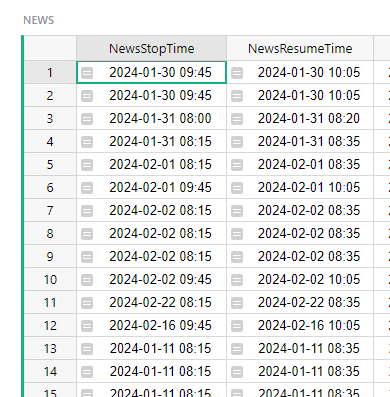Click row 3 NewsResumeTime record icon
This screenshot has width=390, height=397.
[x=237, y=119]
